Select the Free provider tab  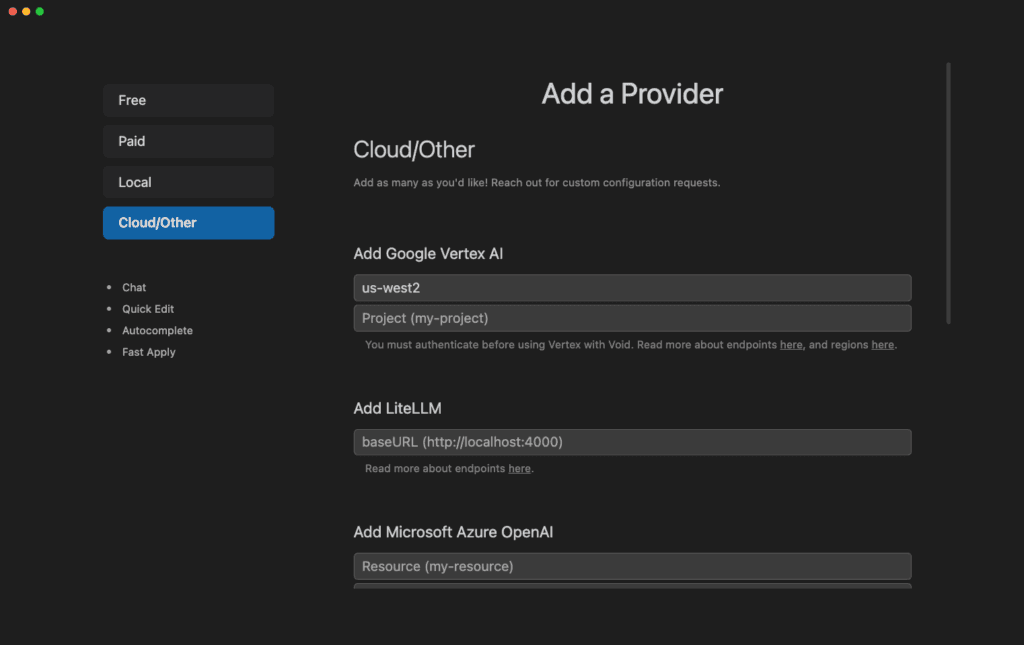(188, 101)
